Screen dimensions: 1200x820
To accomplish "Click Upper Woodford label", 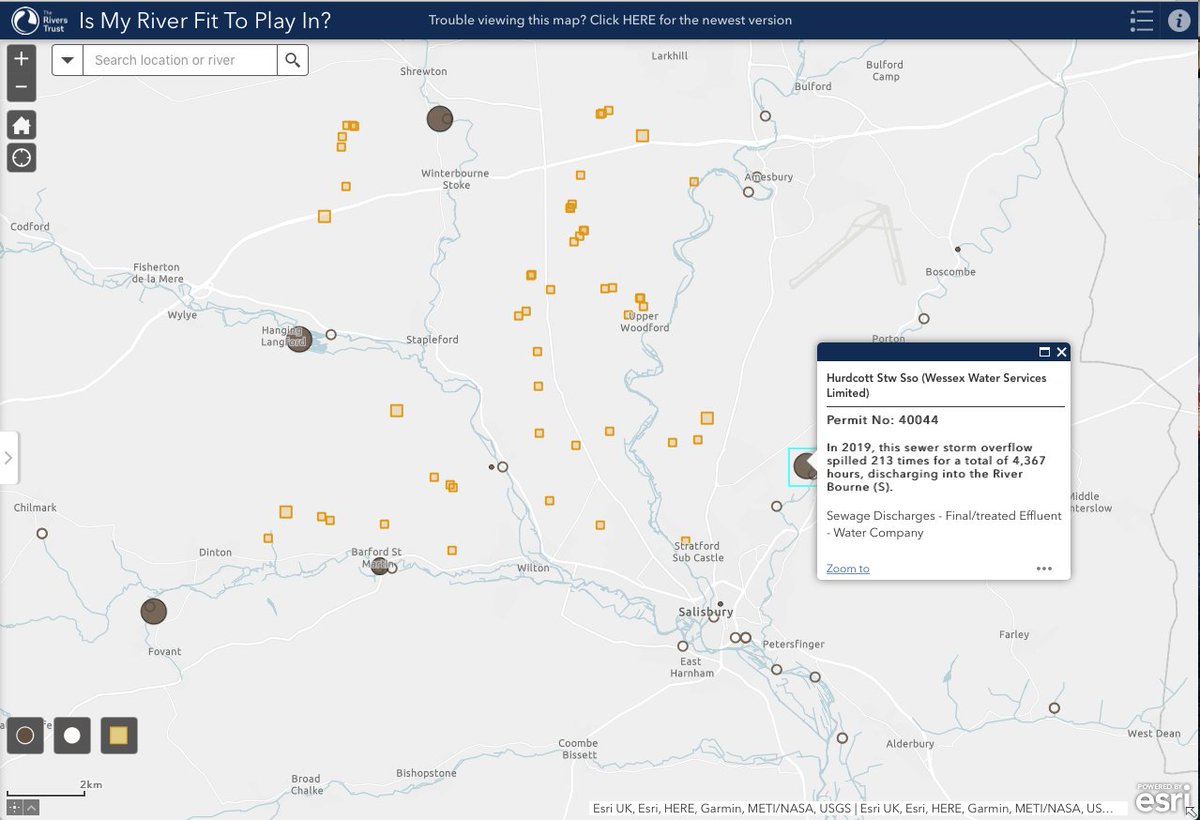I will click(644, 322).
